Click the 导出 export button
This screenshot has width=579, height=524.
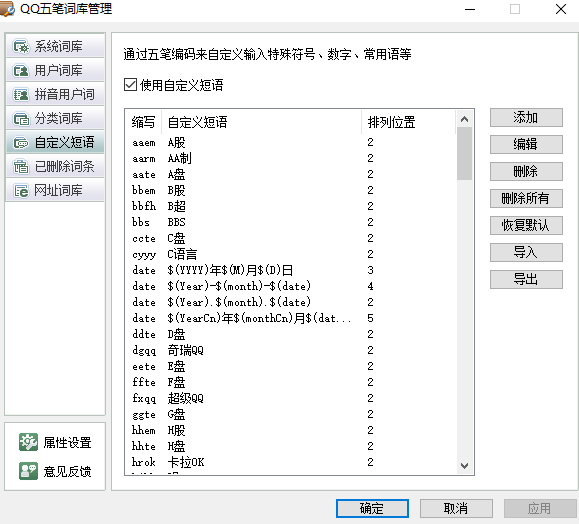pyautogui.click(x=526, y=279)
